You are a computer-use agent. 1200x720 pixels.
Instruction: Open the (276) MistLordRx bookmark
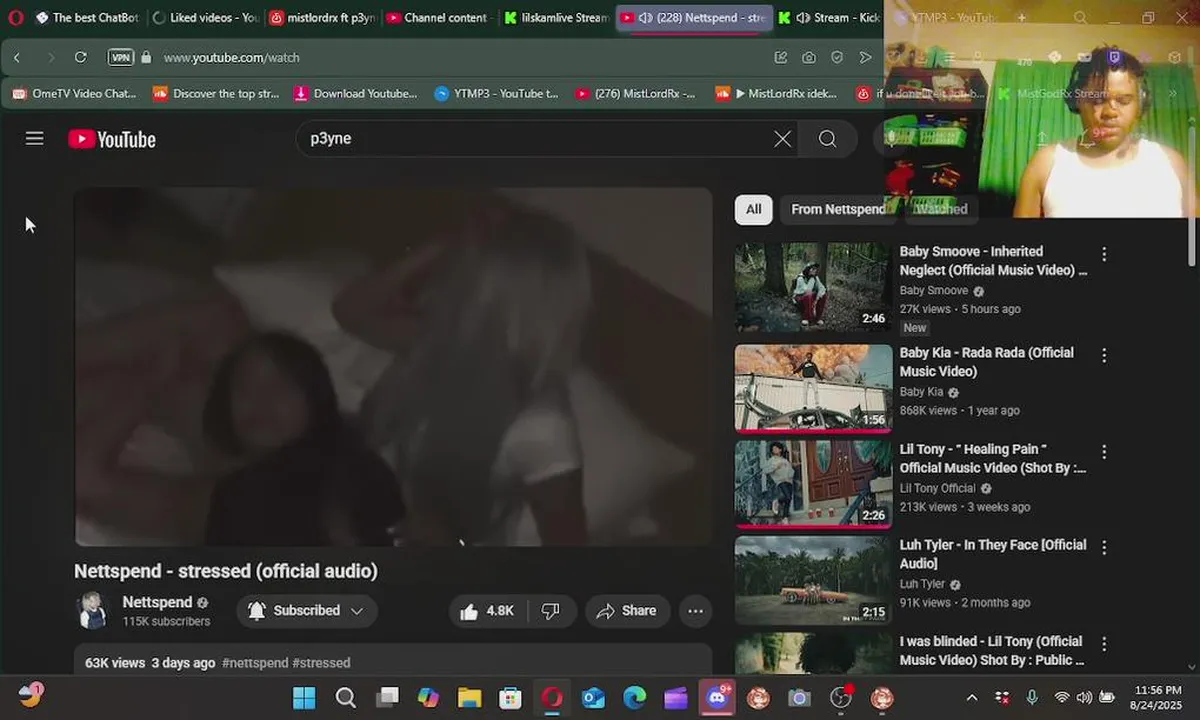(636, 94)
